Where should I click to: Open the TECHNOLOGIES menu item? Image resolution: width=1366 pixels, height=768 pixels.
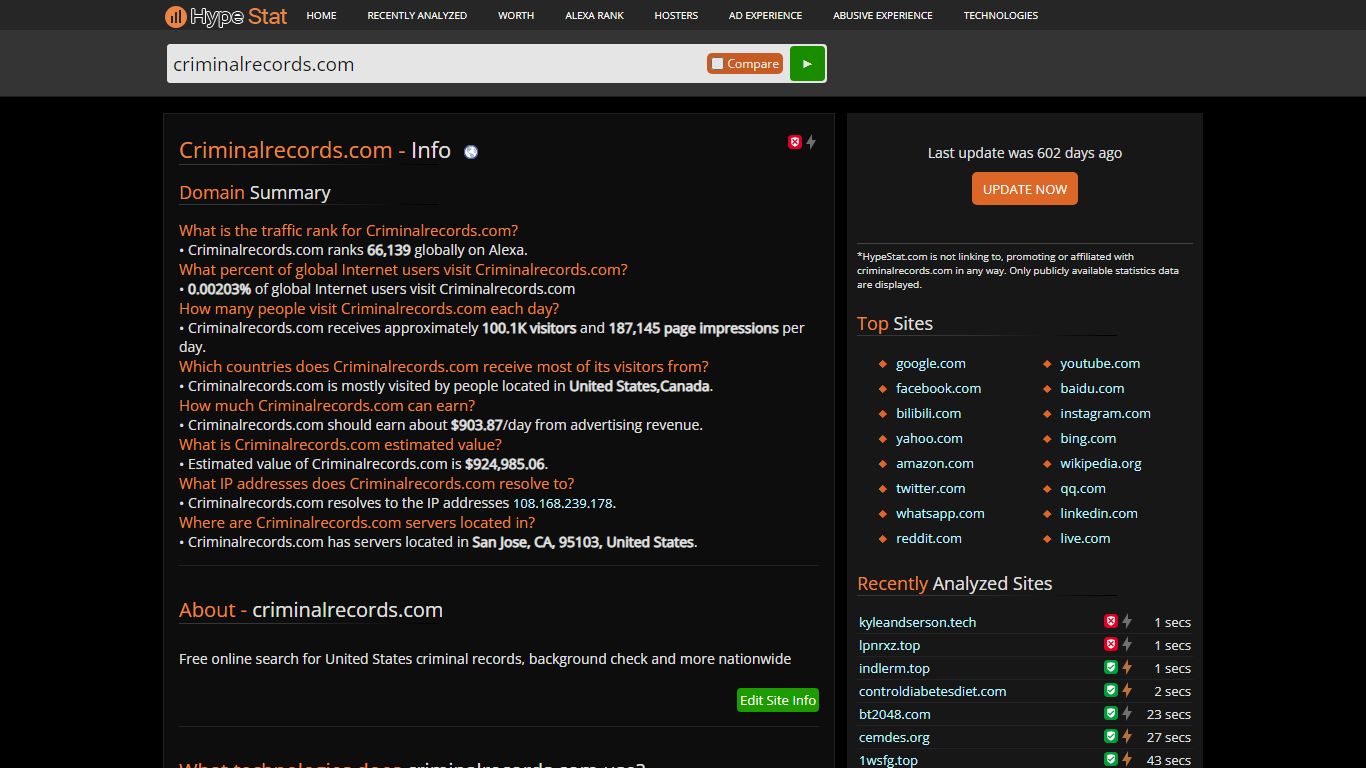[x=1001, y=15]
